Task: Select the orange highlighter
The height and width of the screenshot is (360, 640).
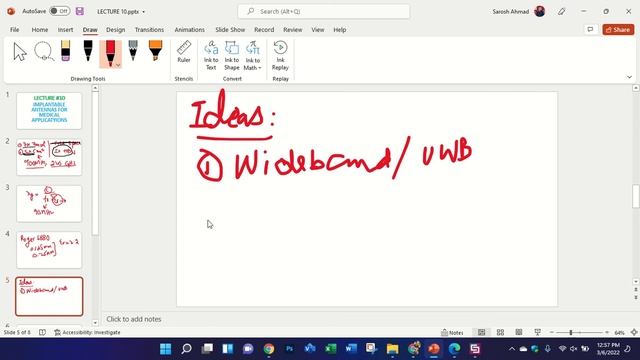Action: click(155, 51)
